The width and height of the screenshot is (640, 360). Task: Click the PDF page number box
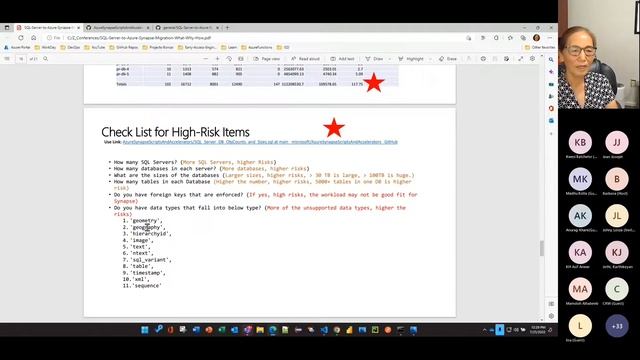(x=21, y=59)
